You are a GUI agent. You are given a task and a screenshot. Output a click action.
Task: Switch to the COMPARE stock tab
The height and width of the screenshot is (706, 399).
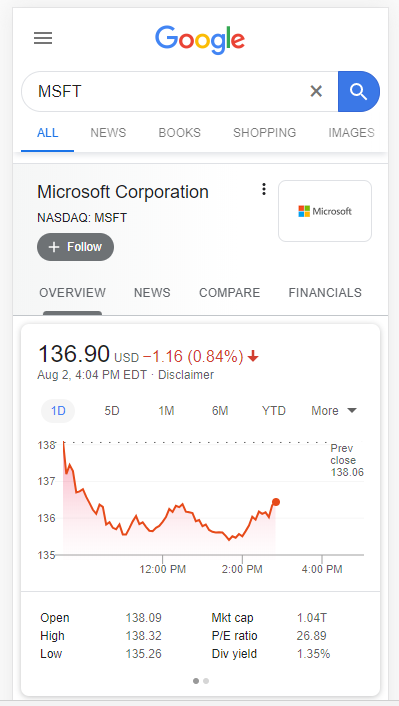point(230,293)
